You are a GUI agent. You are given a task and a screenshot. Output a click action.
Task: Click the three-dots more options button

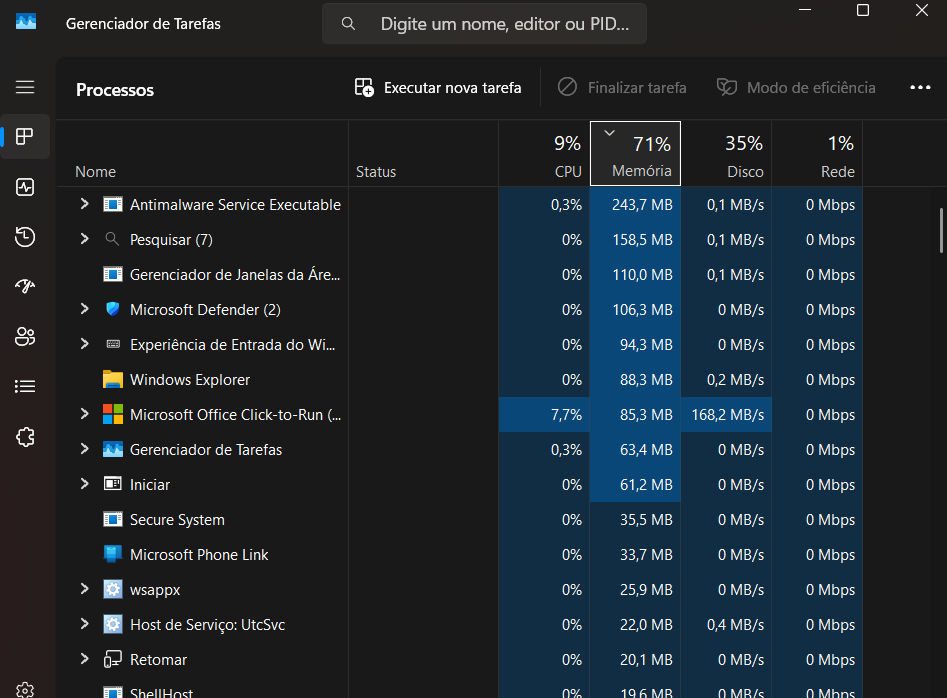click(920, 88)
